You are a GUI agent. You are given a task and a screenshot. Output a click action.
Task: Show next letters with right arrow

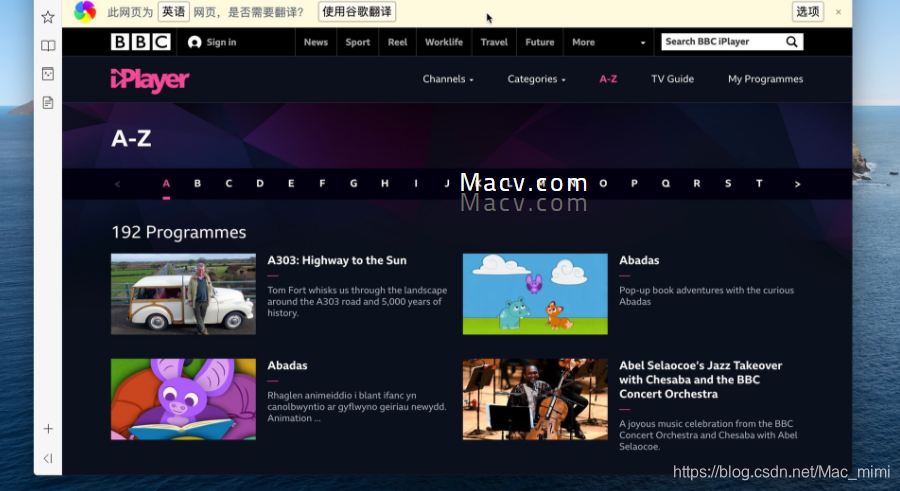pyautogui.click(x=797, y=184)
